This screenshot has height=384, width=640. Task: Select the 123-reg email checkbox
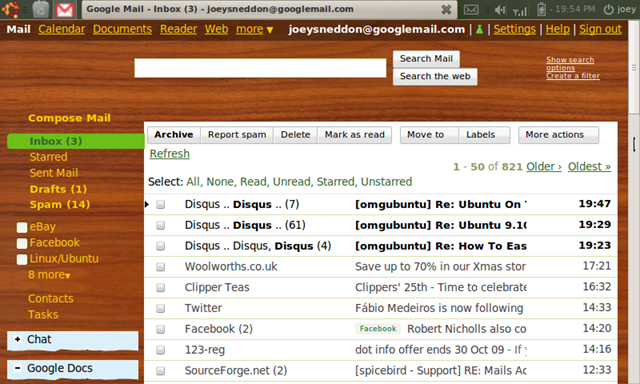[x=160, y=350]
